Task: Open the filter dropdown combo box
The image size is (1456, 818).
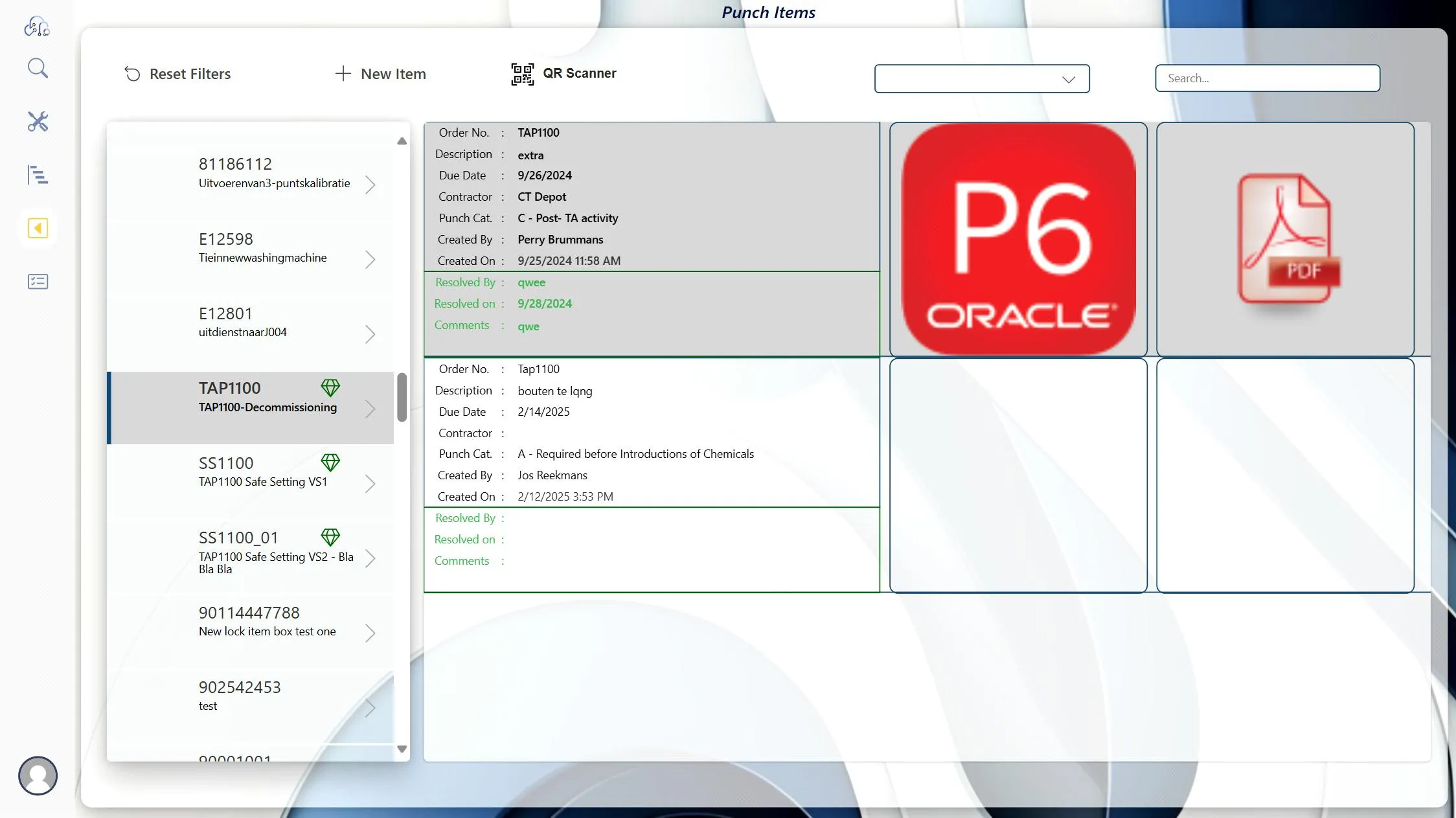Action: pos(982,78)
